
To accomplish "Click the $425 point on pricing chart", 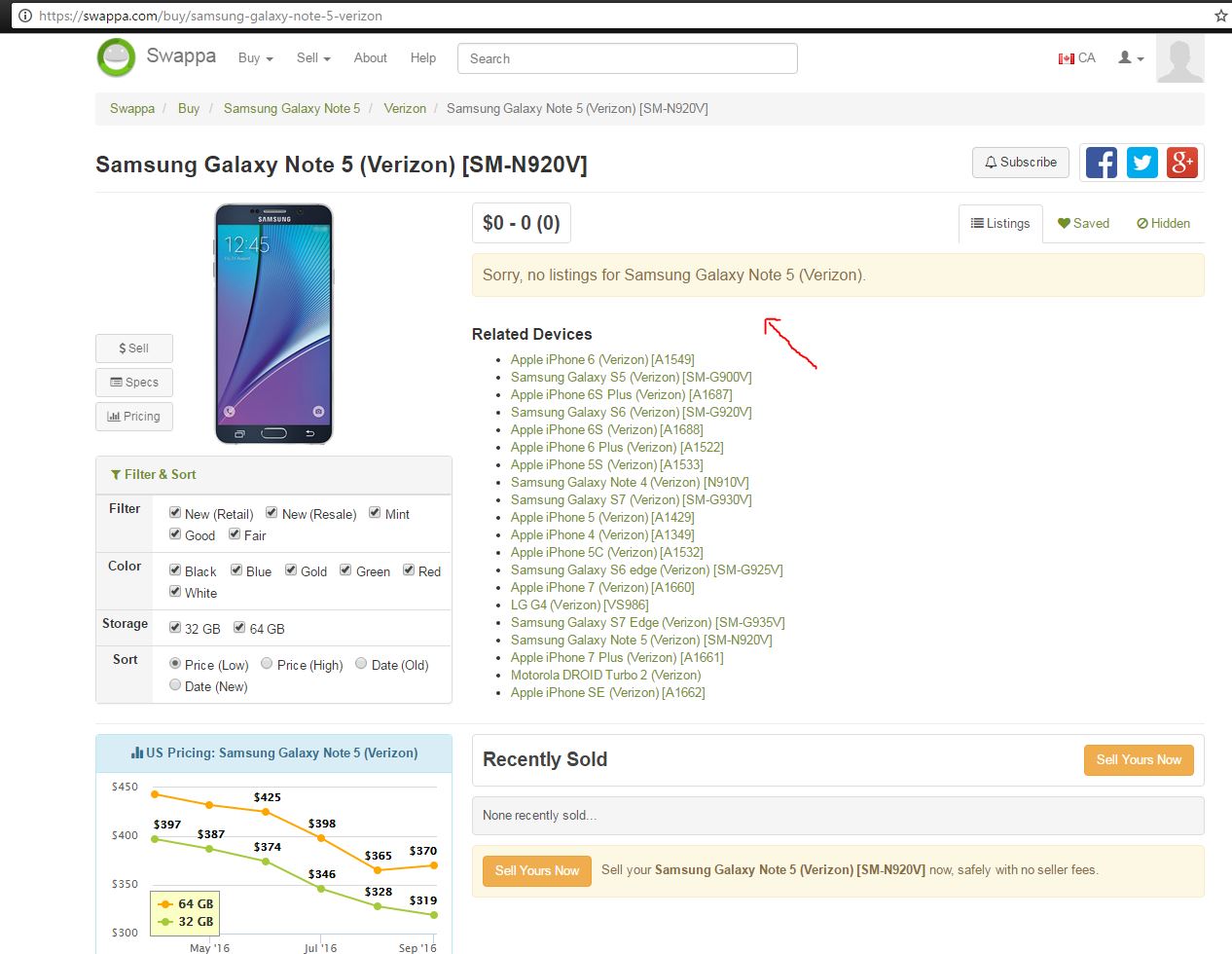I will [266, 811].
